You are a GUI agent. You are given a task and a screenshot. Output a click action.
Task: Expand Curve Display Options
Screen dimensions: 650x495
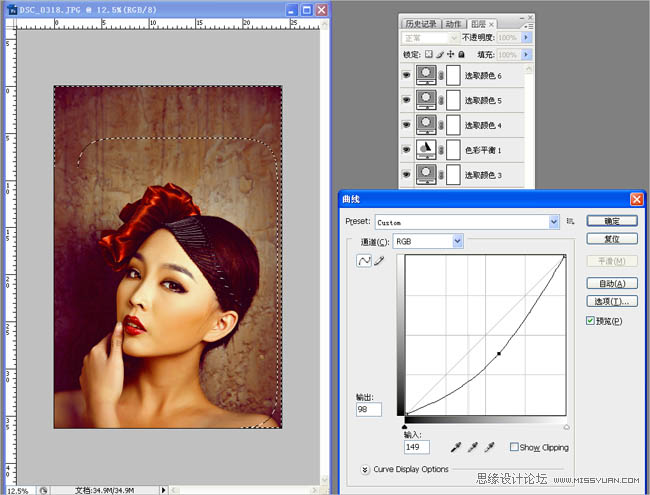(x=364, y=468)
